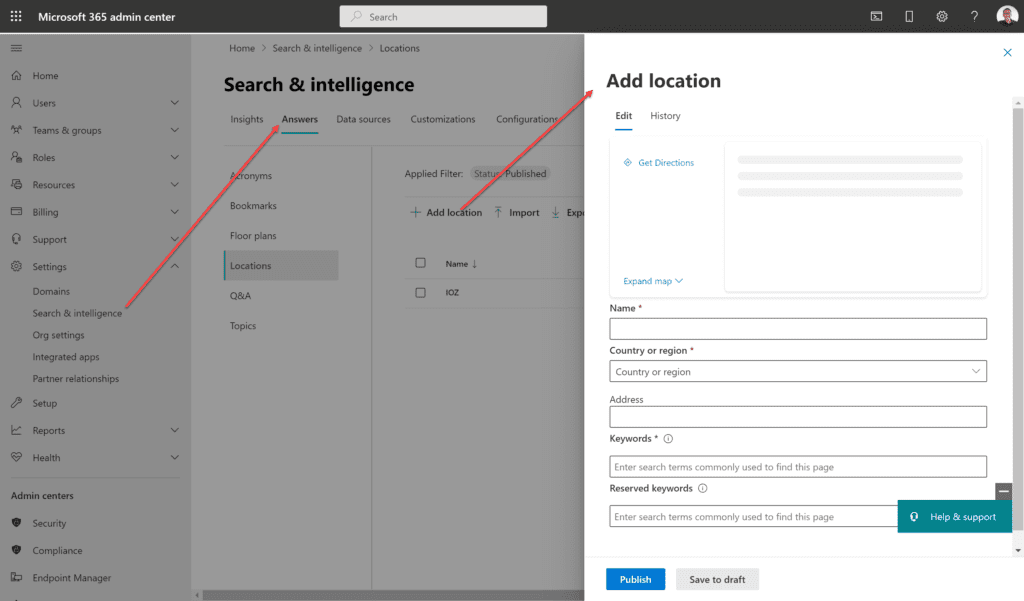Select Bookmarks in the Answers list
The height and width of the screenshot is (601, 1024).
coord(253,206)
